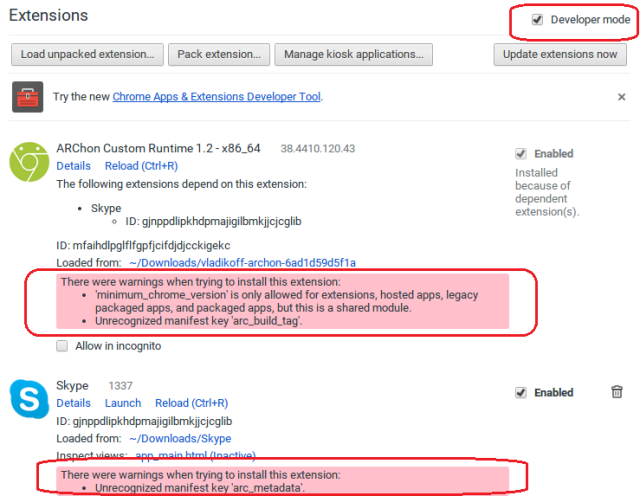Click Load unpacked extension button
Viewport: 640px width, 496px height.
(x=86, y=54)
